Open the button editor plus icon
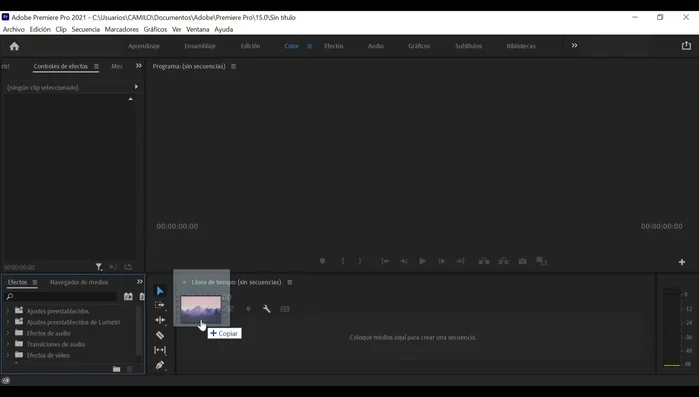 [x=682, y=262]
